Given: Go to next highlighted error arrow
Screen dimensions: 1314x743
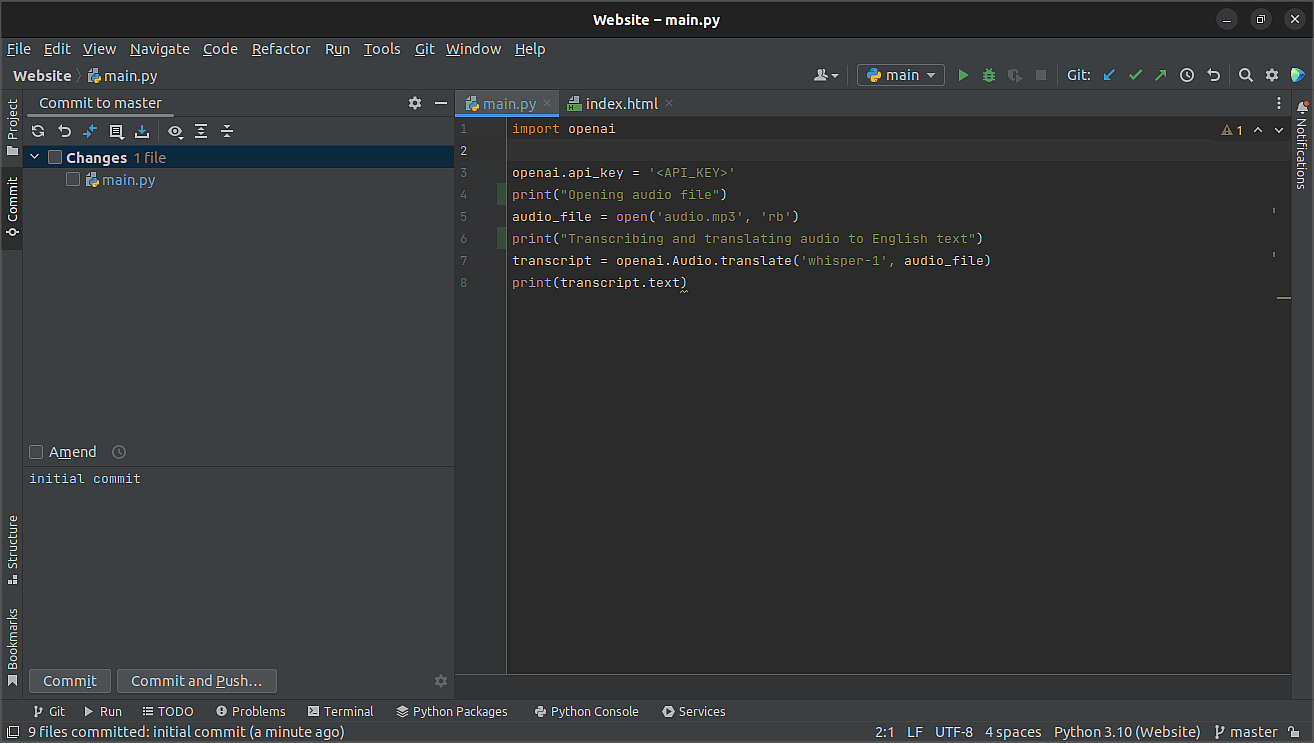Looking at the screenshot, I should click(1279, 130).
